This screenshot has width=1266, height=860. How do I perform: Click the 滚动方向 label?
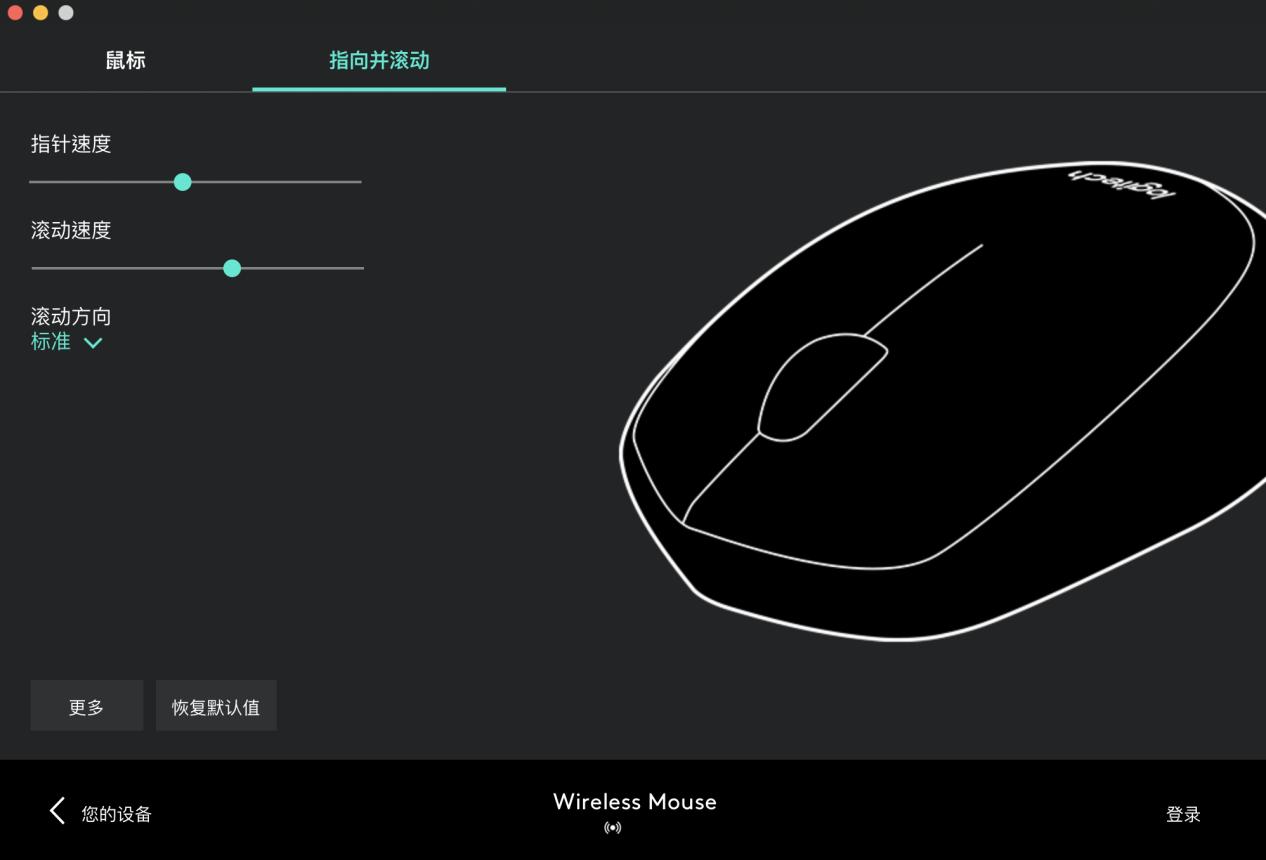tap(71, 316)
